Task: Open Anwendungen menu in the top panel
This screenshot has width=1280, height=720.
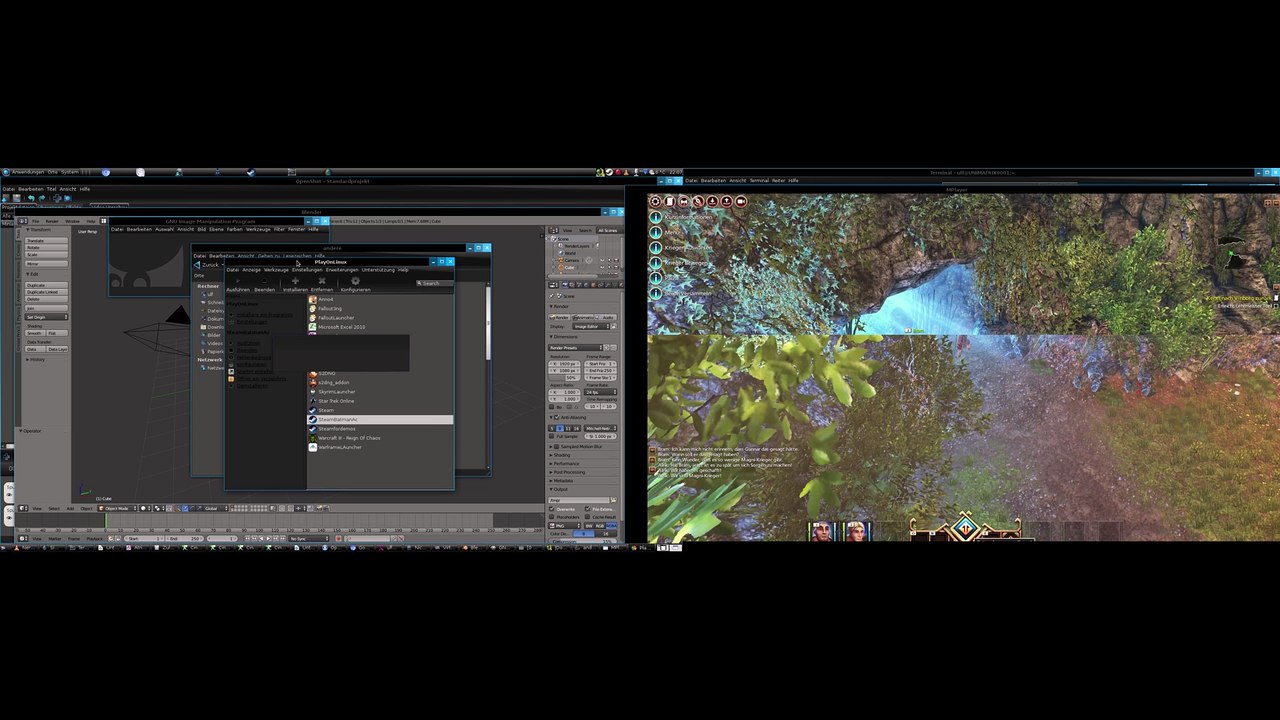Action: [x=28, y=172]
